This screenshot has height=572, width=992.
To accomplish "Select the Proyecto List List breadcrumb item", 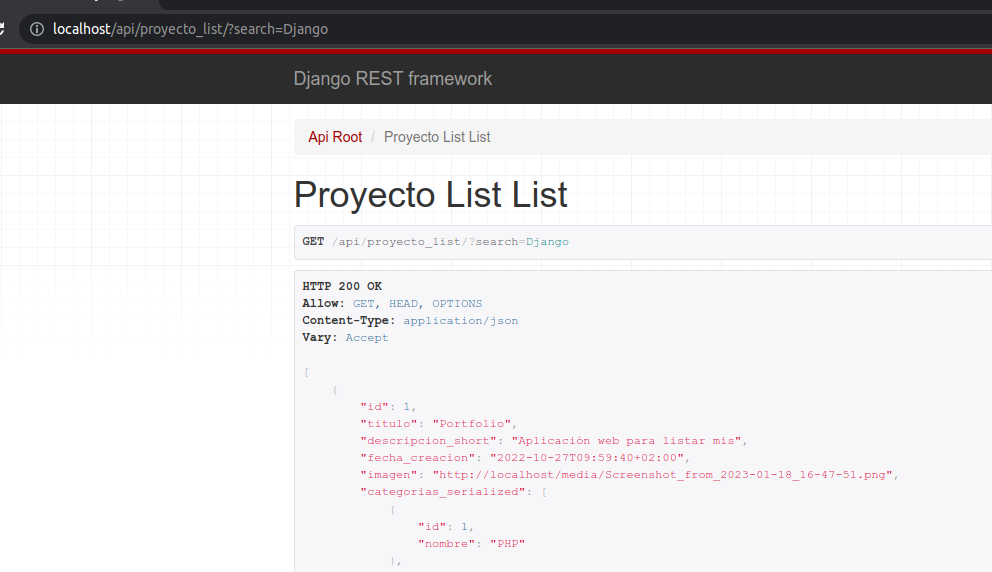I will 437,137.
